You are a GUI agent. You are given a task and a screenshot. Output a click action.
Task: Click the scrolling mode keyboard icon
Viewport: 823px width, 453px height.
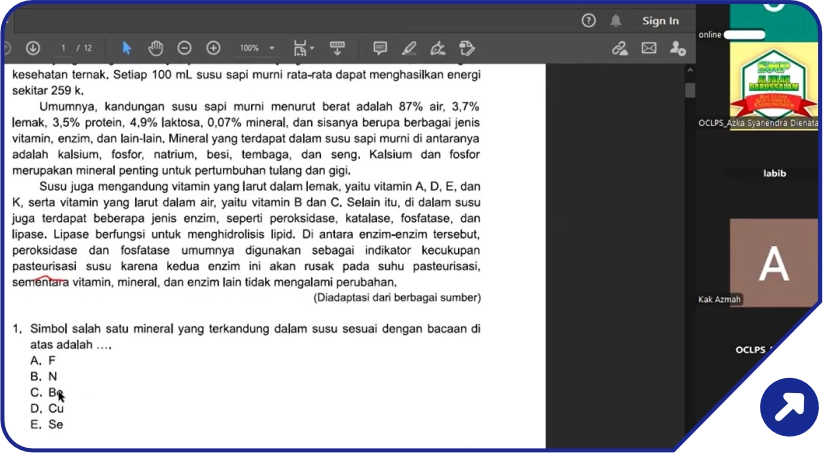pyautogui.click(x=337, y=48)
